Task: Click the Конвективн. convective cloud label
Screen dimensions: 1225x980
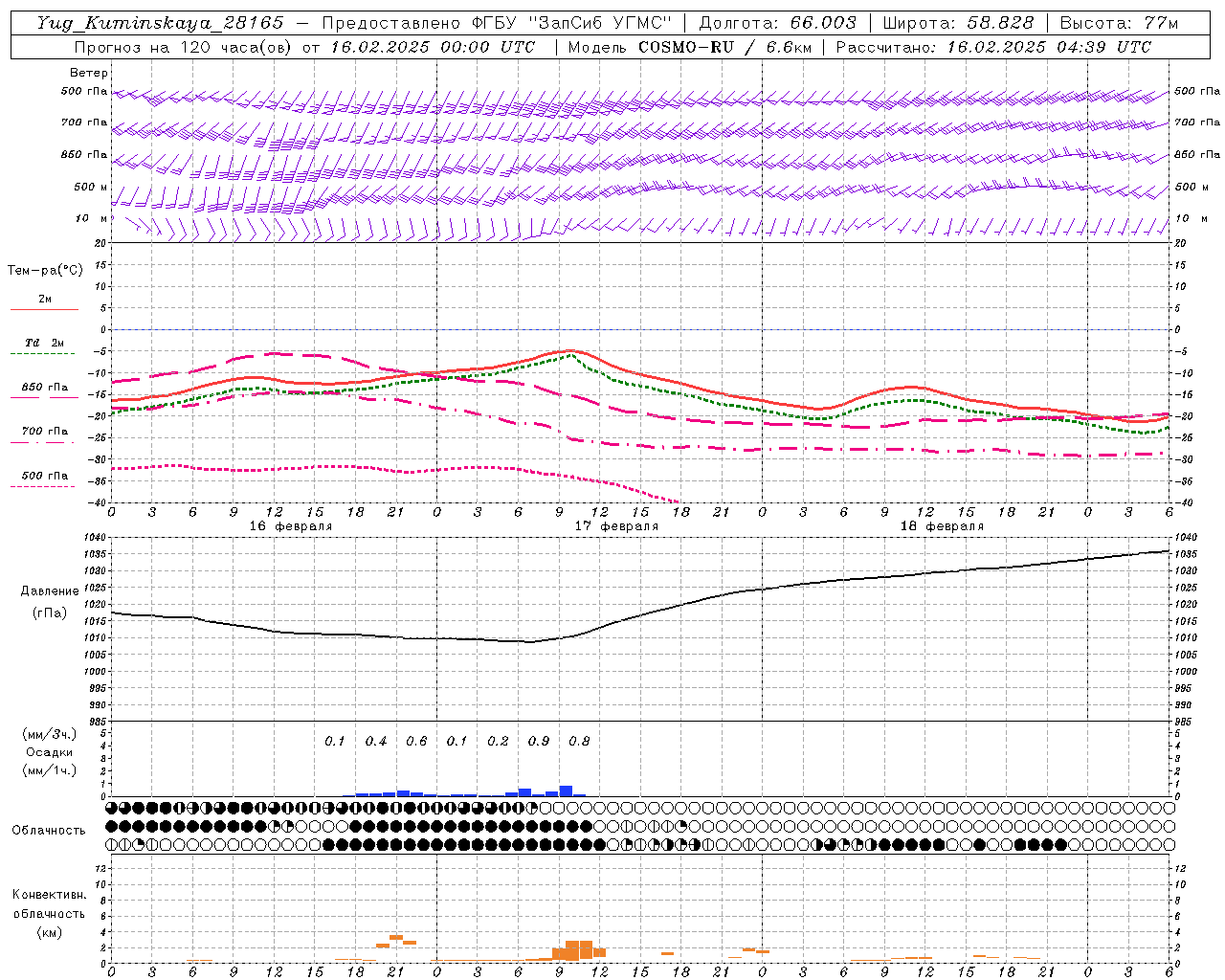Action: (x=49, y=895)
